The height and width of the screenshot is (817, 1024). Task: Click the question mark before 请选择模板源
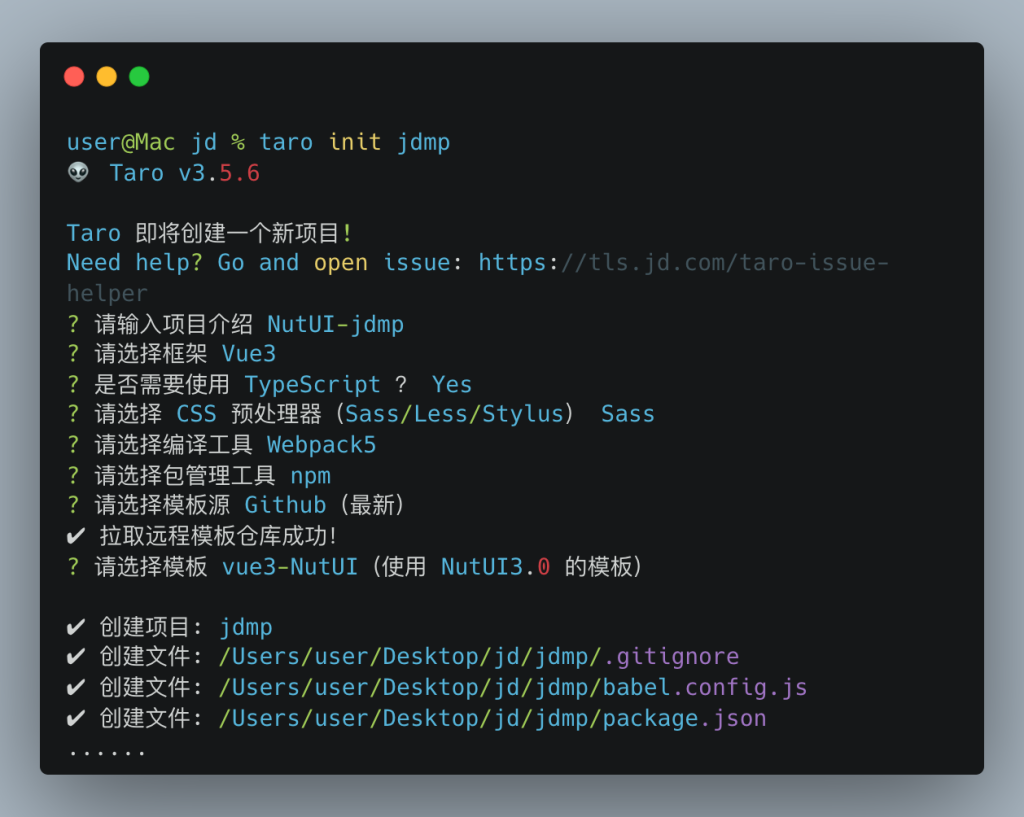[73, 505]
